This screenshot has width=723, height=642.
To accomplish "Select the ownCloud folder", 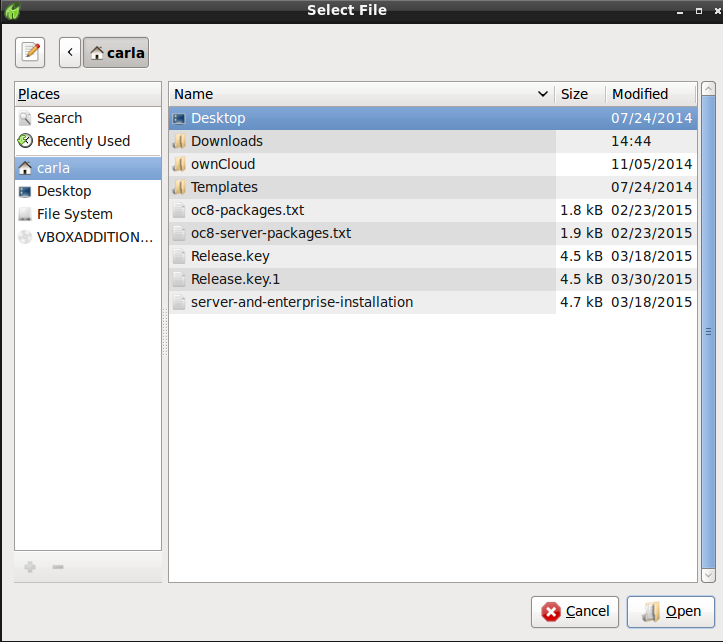I will point(223,164).
